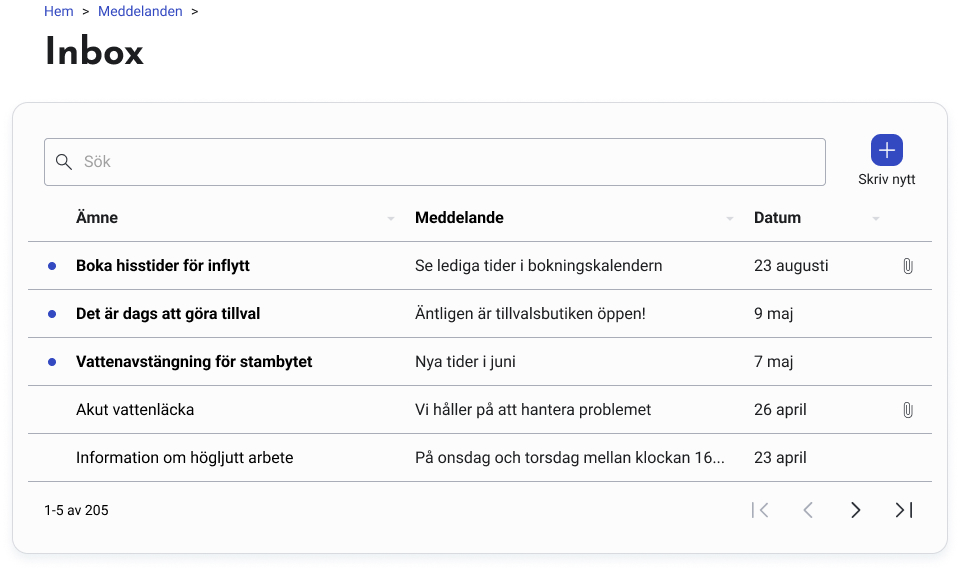Image resolution: width=960 pixels, height=571 pixels.
Task: Click the magnifier icon in search bar
Action: point(64,162)
